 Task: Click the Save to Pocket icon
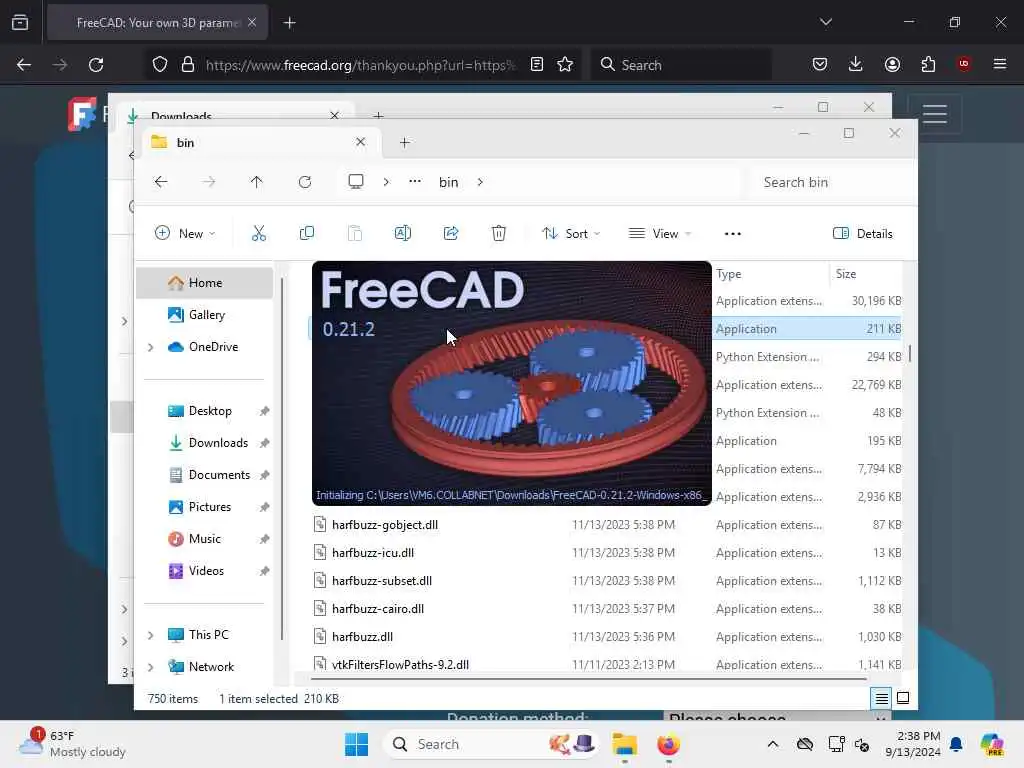coord(820,64)
